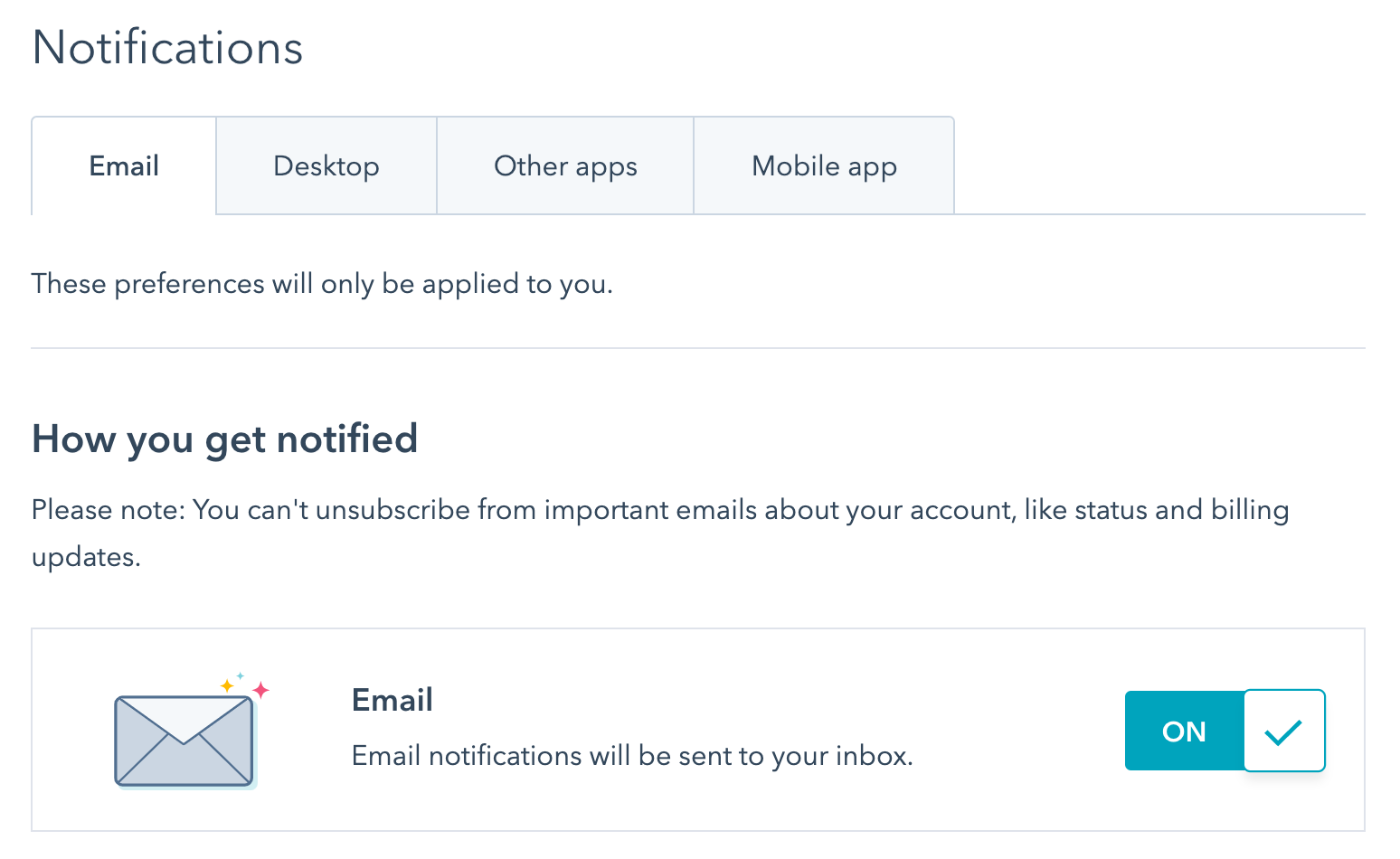Screen dimensions: 1400x859
Task: Click the Notifications page title
Action: coord(166,47)
